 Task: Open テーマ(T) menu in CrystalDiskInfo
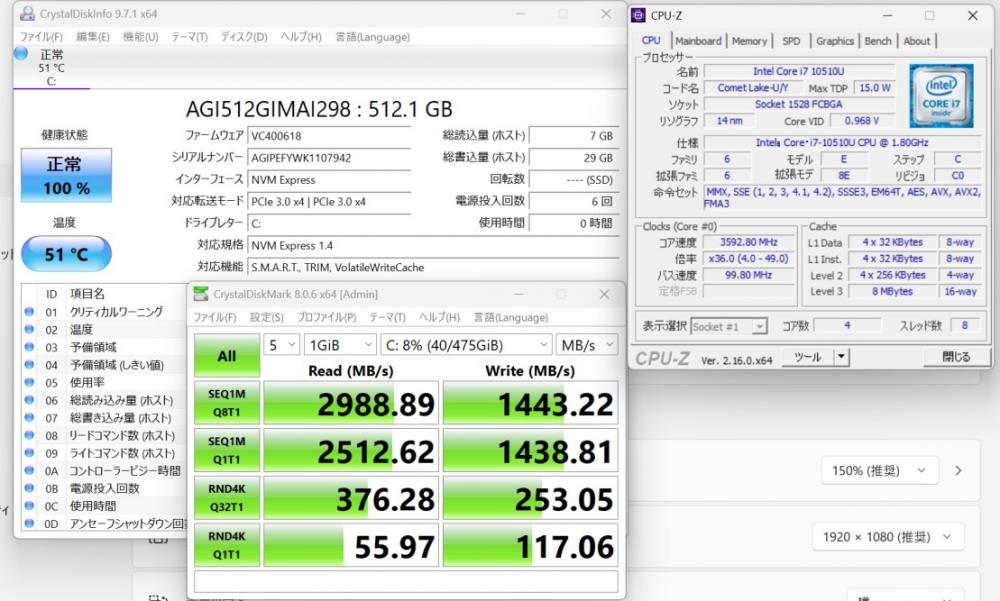tap(189, 37)
